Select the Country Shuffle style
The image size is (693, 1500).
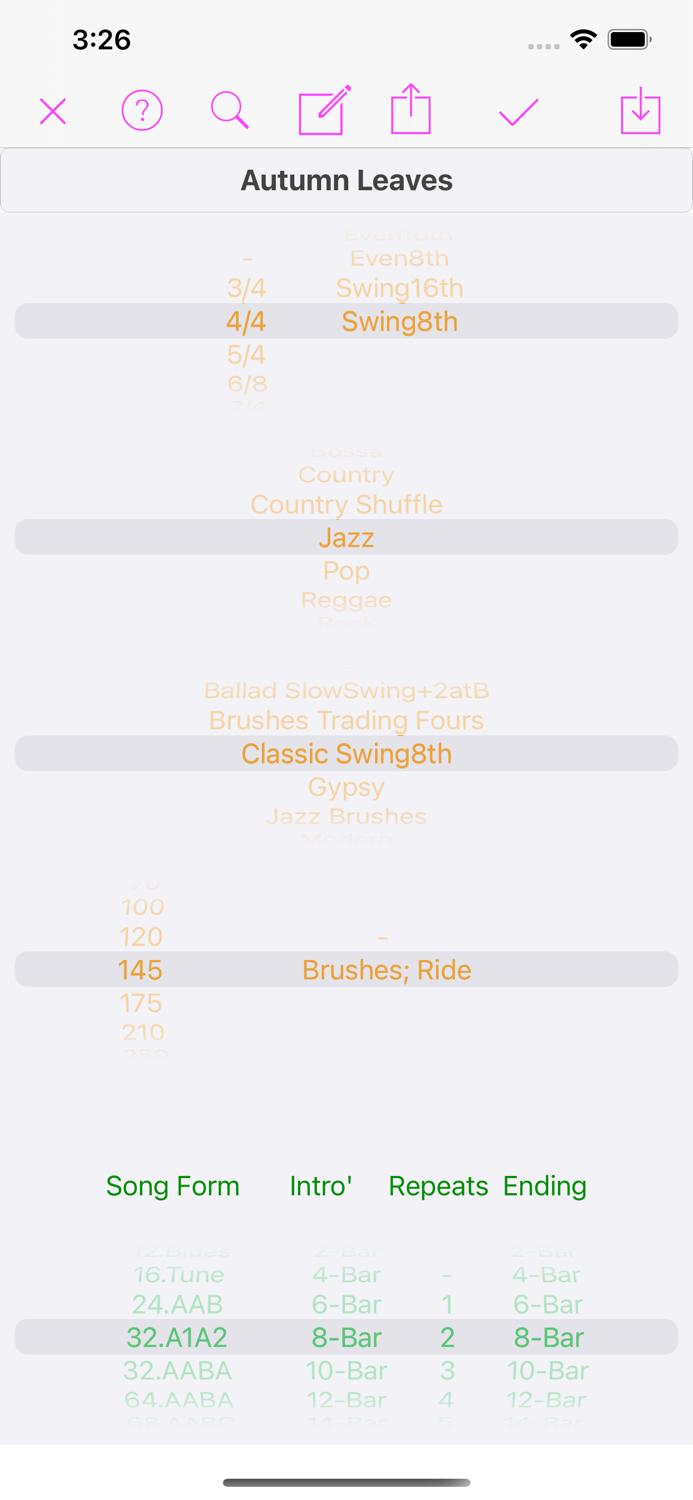(x=346, y=504)
